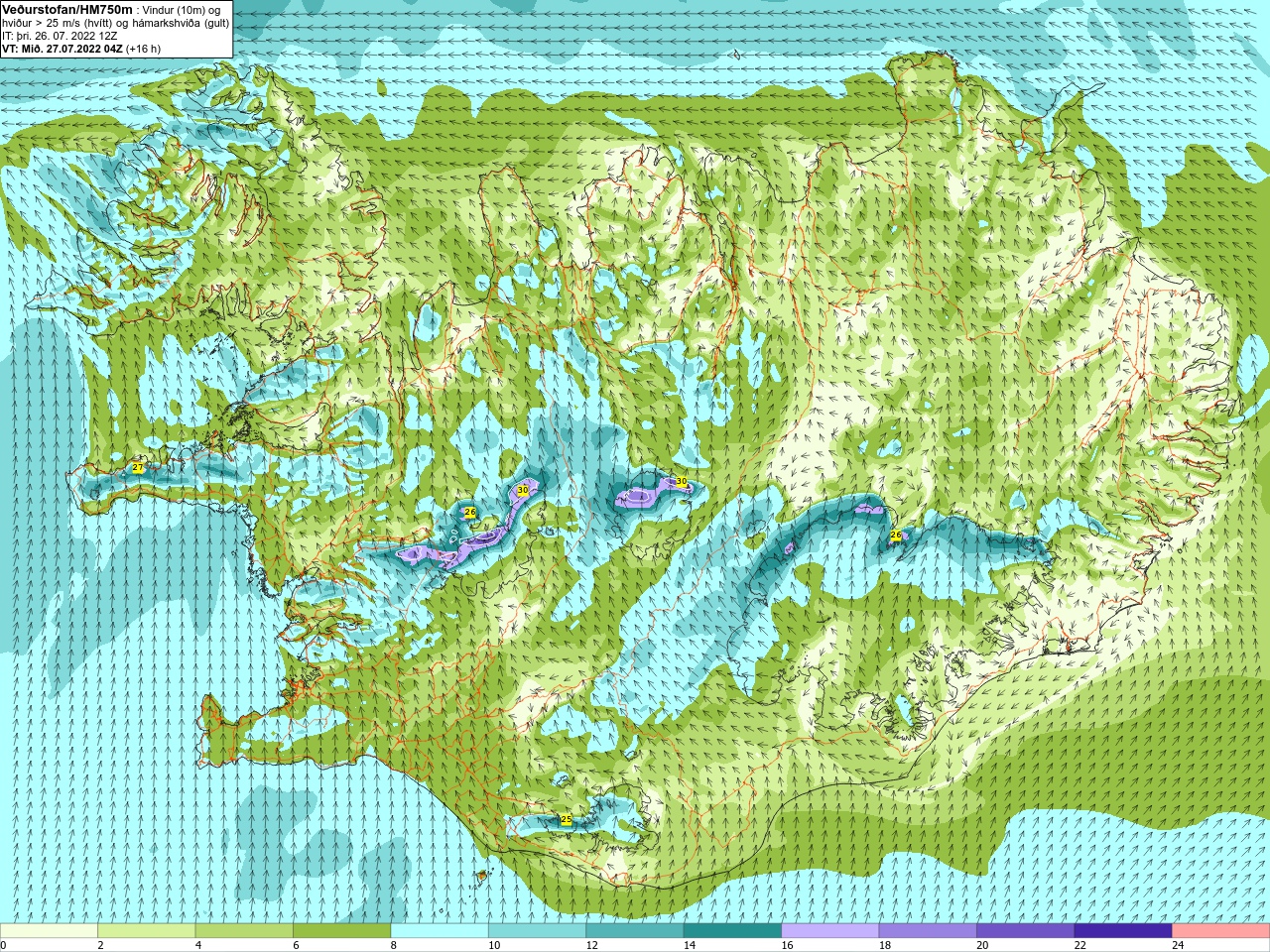Click the dark teal 14–16 m/s legend swatch
Image resolution: width=1270 pixels, height=952 pixels.
point(732,931)
